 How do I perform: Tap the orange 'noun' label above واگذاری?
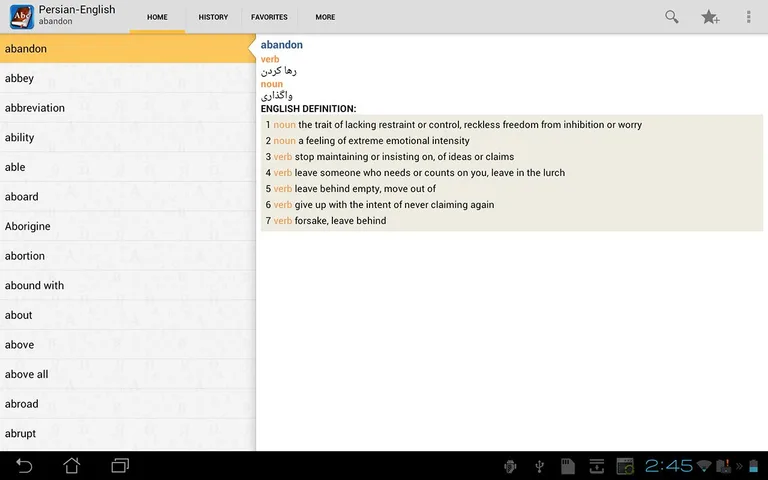[272, 84]
